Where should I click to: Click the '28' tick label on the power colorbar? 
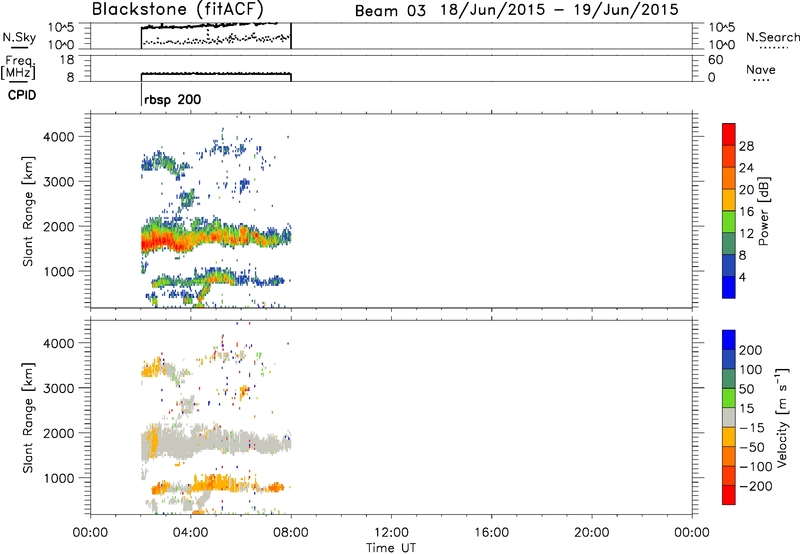746,146
